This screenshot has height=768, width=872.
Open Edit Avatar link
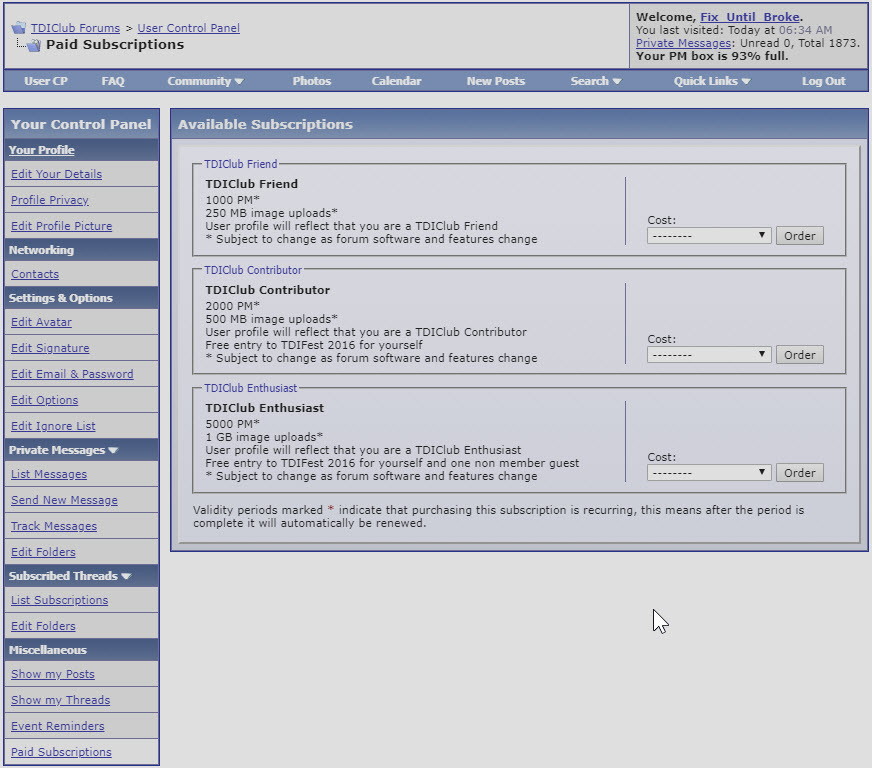coord(41,322)
